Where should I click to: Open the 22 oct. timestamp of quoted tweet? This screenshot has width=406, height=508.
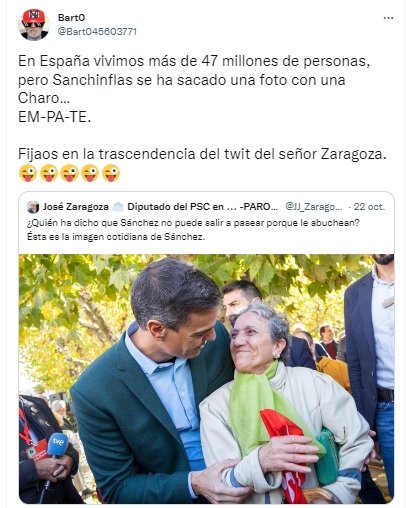pos(369,207)
